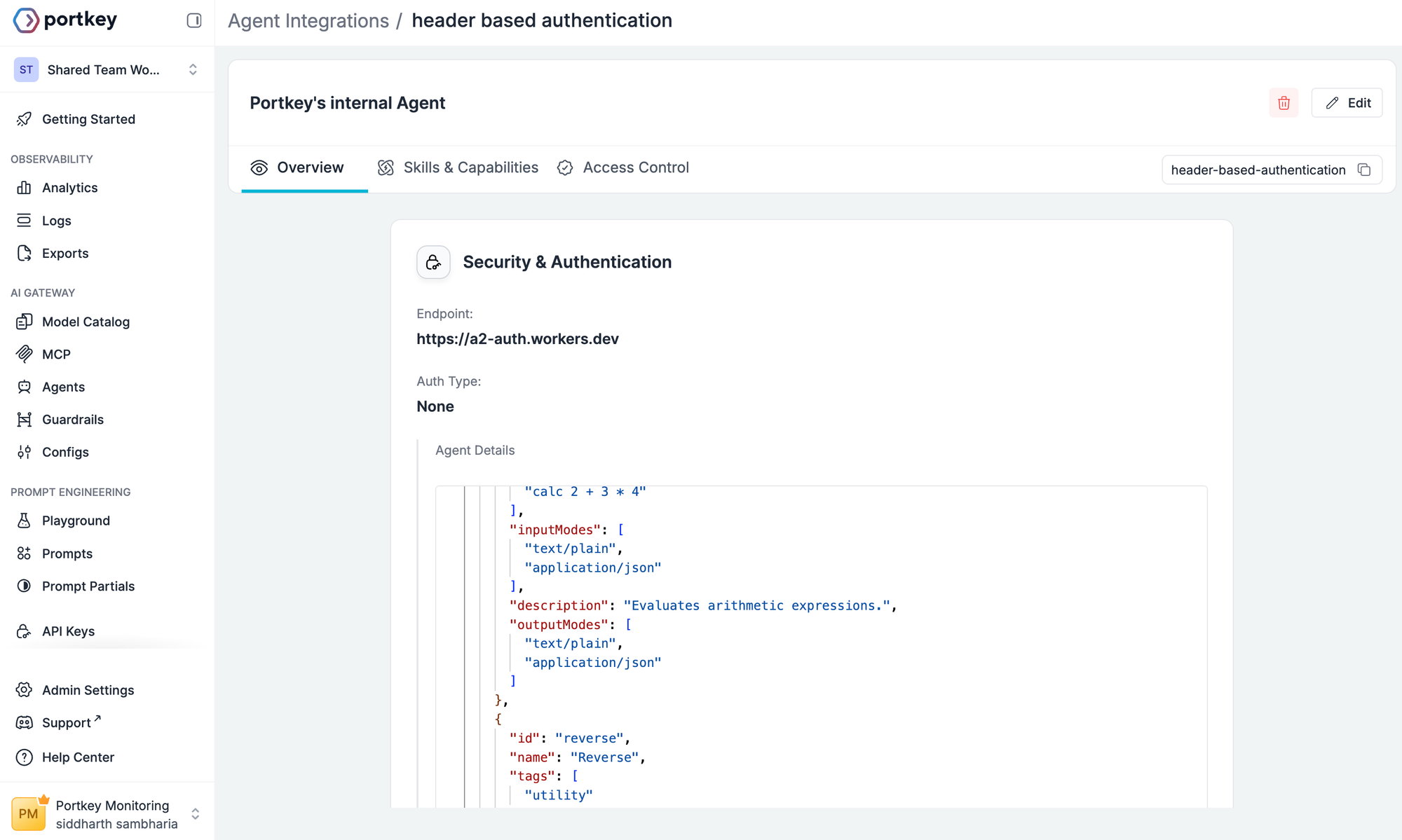Screen dimensions: 1402x840
Task: Click the Edit button
Action: [x=1347, y=103]
